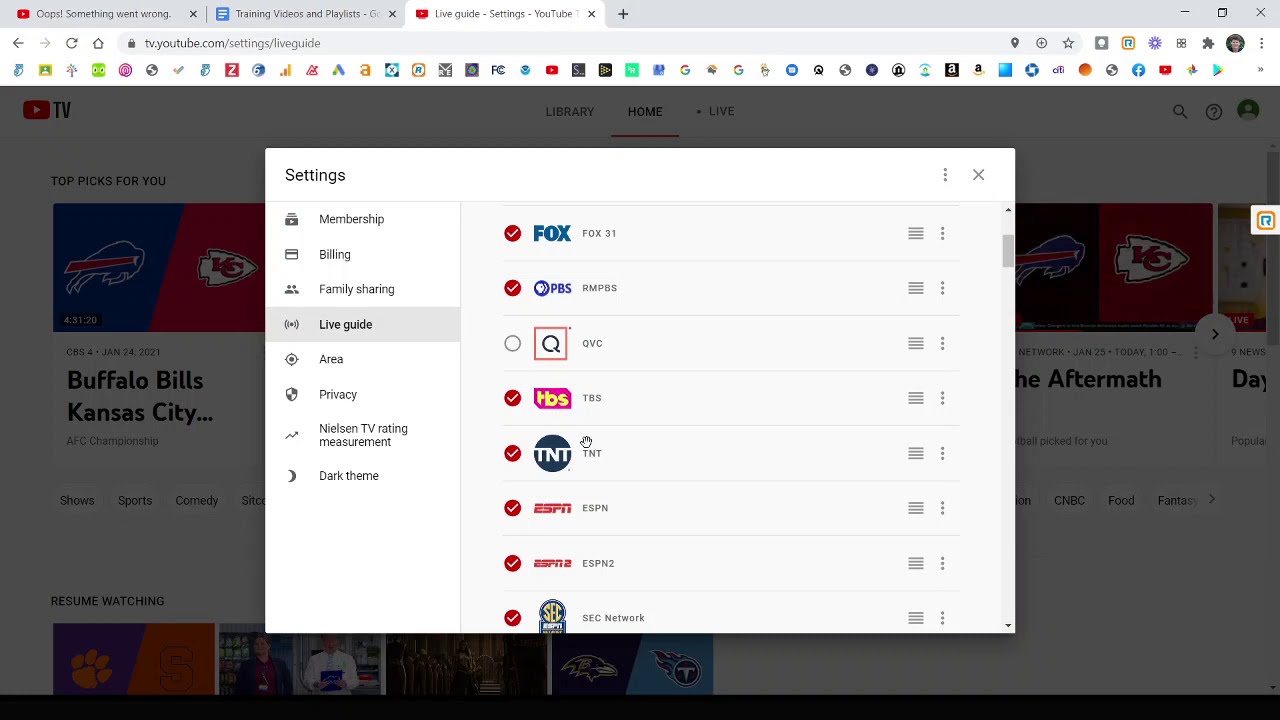
Task: Select the Live guide section
Action: (x=362, y=324)
